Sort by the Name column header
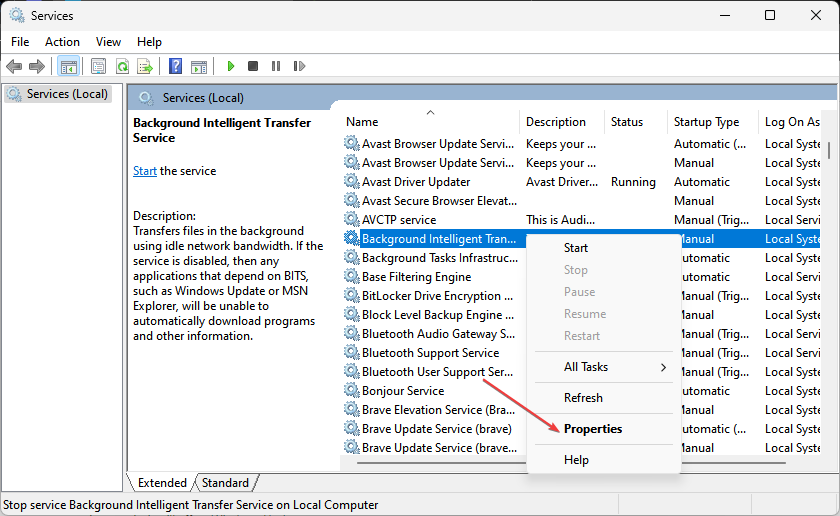This screenshot has width=840, height=516. coord(430,122)
